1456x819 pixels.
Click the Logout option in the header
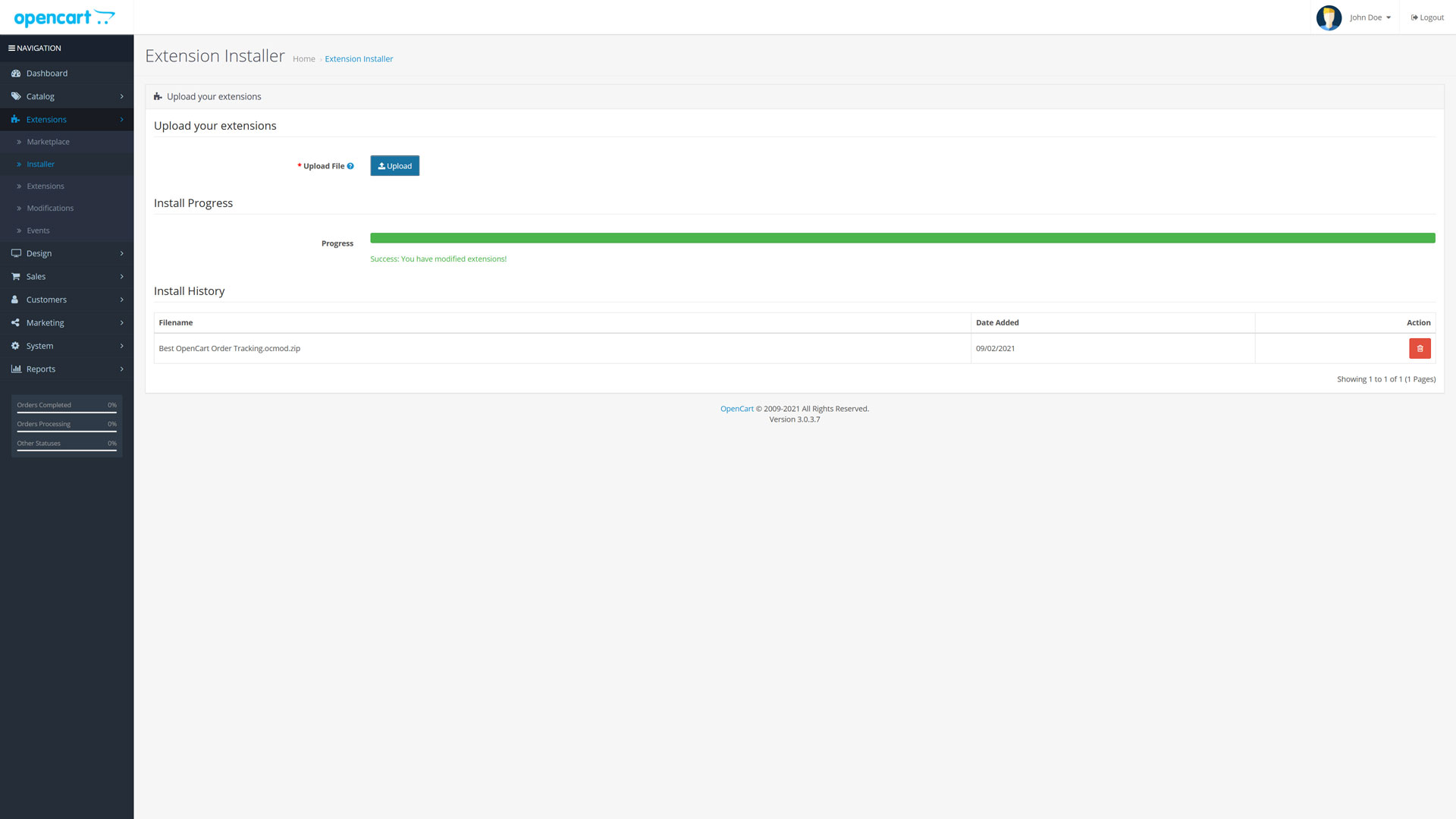[1426, 17]
